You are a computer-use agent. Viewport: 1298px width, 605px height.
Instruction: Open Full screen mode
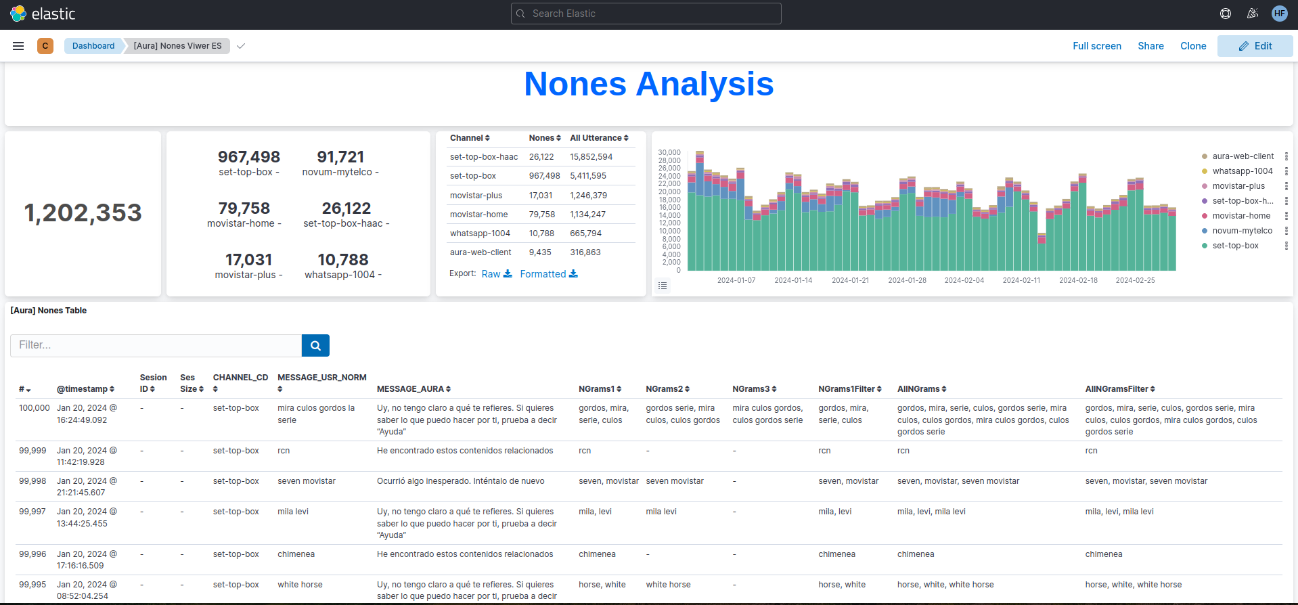[1097, 46]
